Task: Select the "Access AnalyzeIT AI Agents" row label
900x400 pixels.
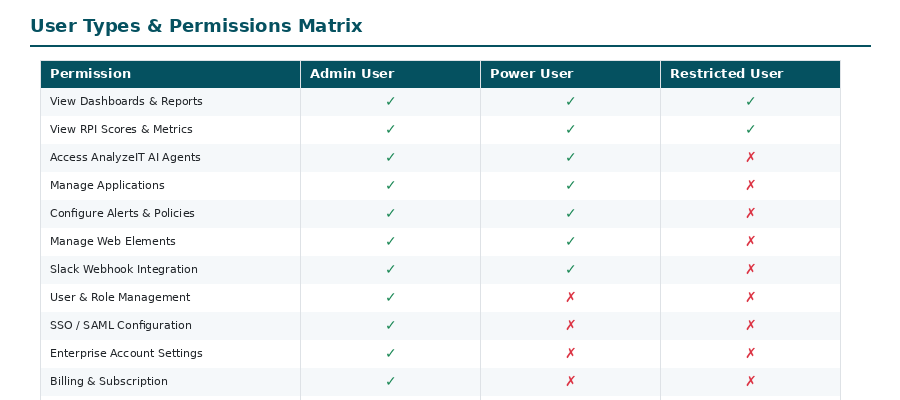Action: tap(125, 157)
